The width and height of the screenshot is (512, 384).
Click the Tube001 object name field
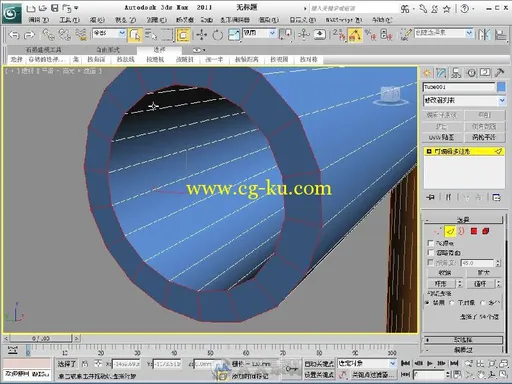coord(459,87)
